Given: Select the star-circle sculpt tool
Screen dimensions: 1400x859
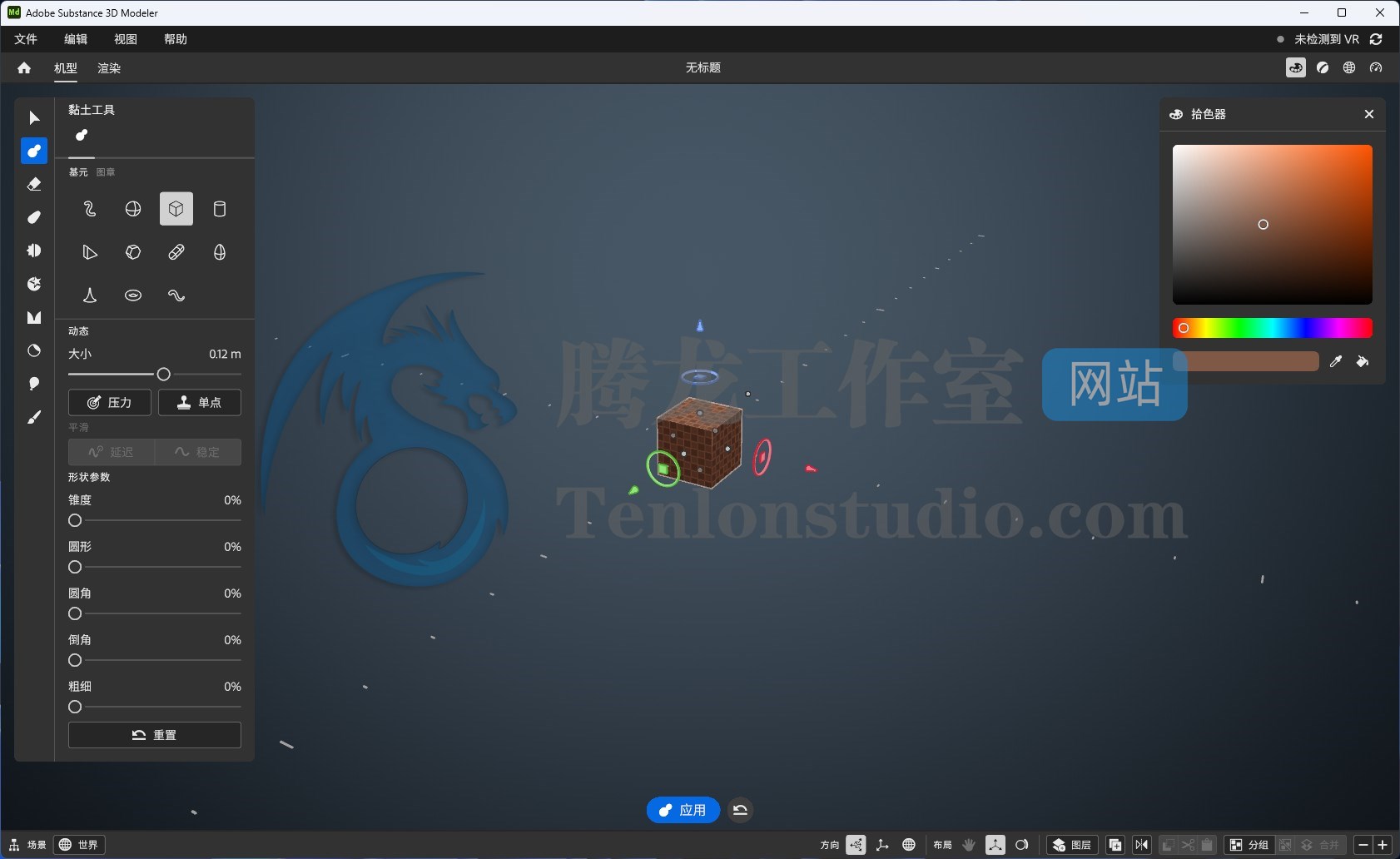Looking at the screenshot, I should coord(34,284).
